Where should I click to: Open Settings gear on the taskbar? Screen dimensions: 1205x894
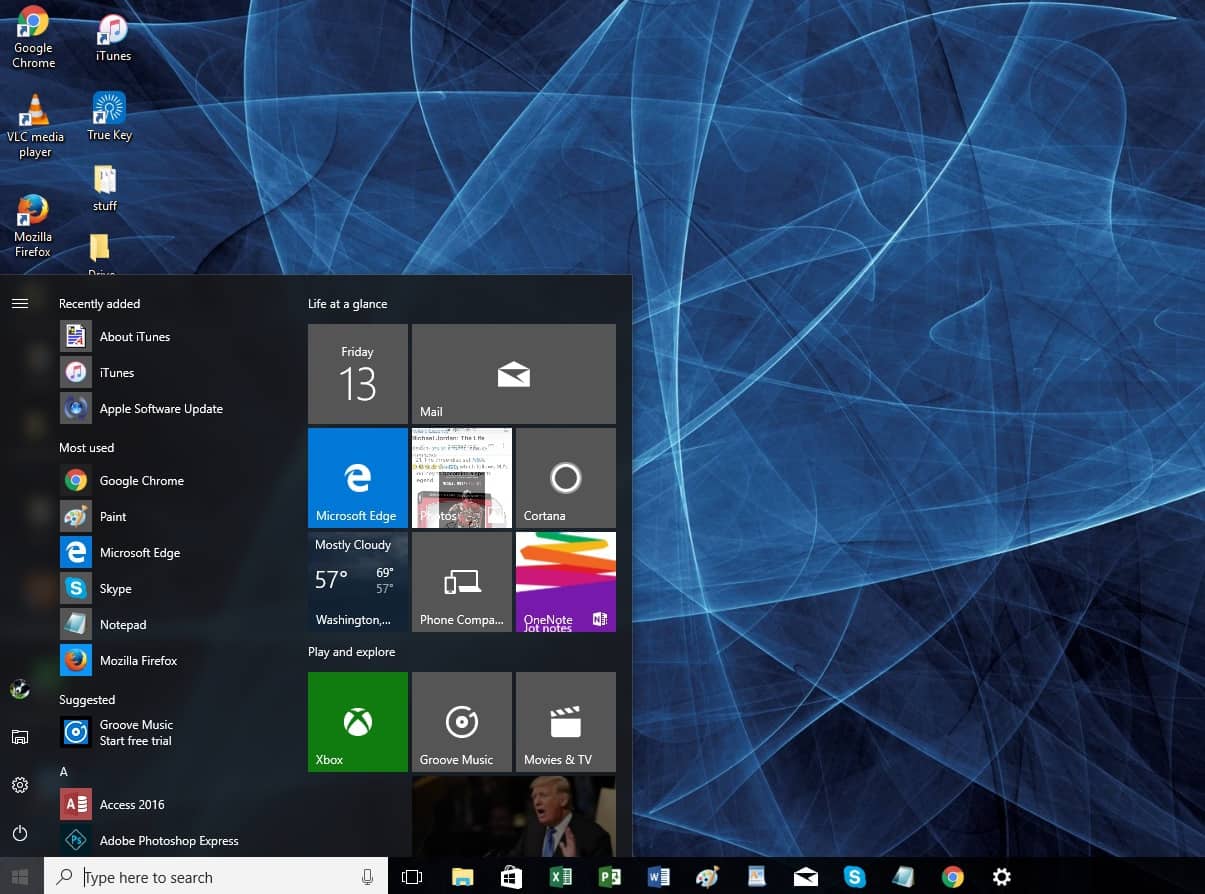click(x=1001, y=877)
